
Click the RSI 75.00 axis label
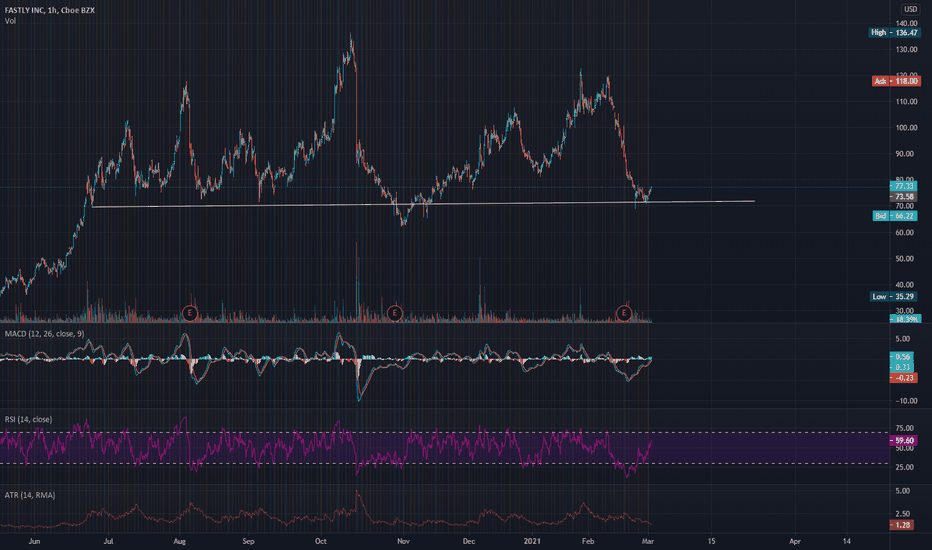(x=904, y=428)
